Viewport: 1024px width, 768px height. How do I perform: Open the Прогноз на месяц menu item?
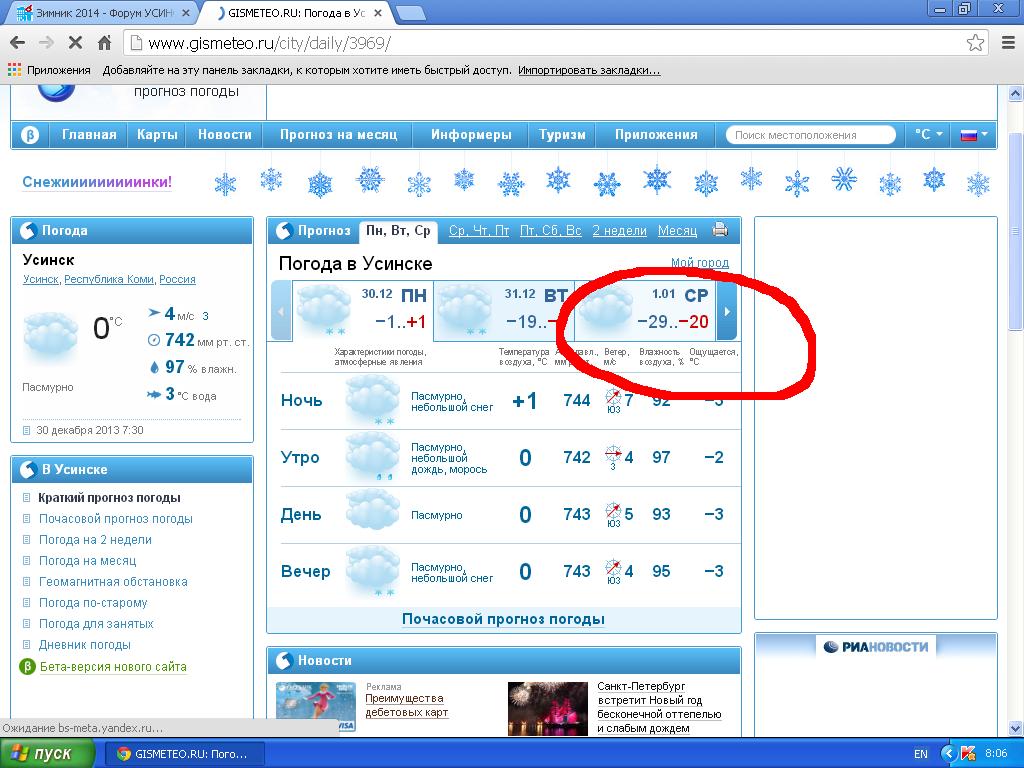(x=338, y=135)
